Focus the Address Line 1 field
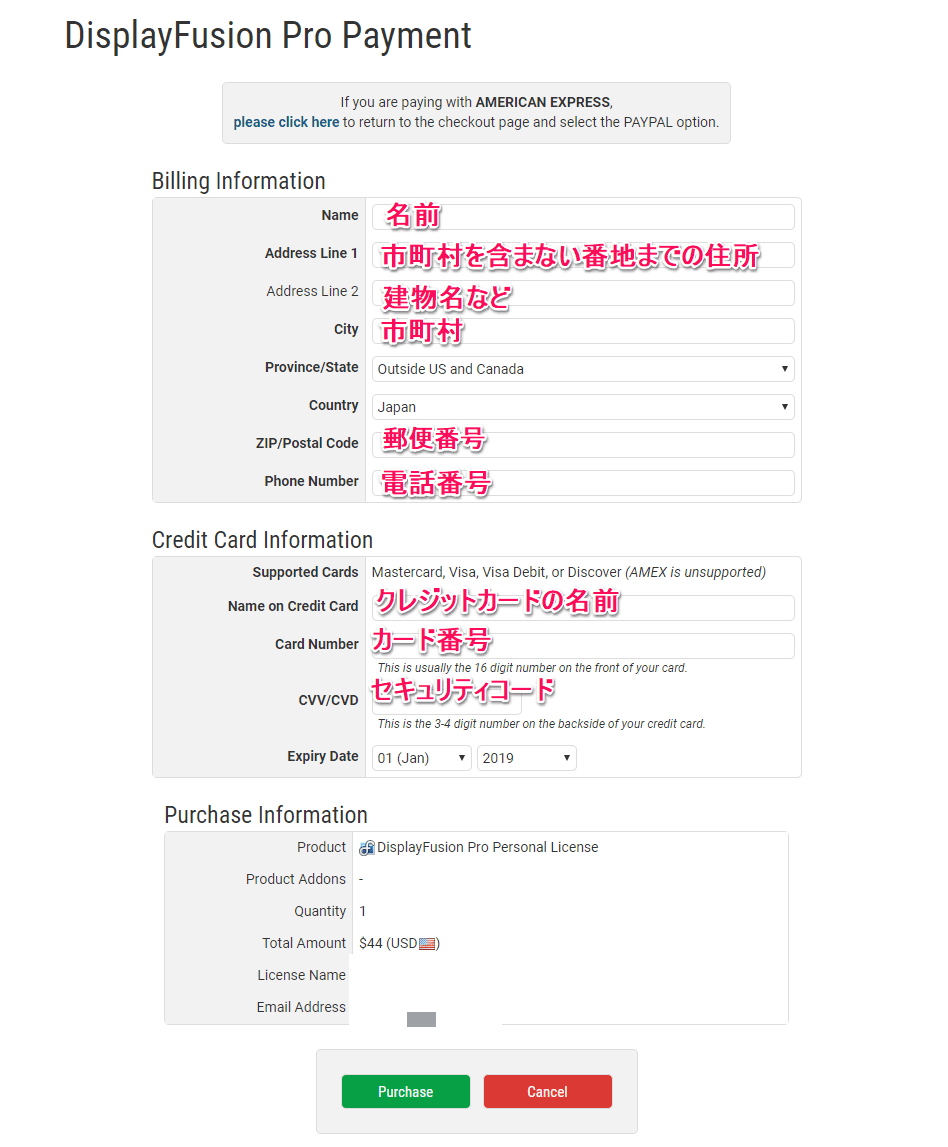Screen dimensions: 948x1147 (x=583, y=255)
